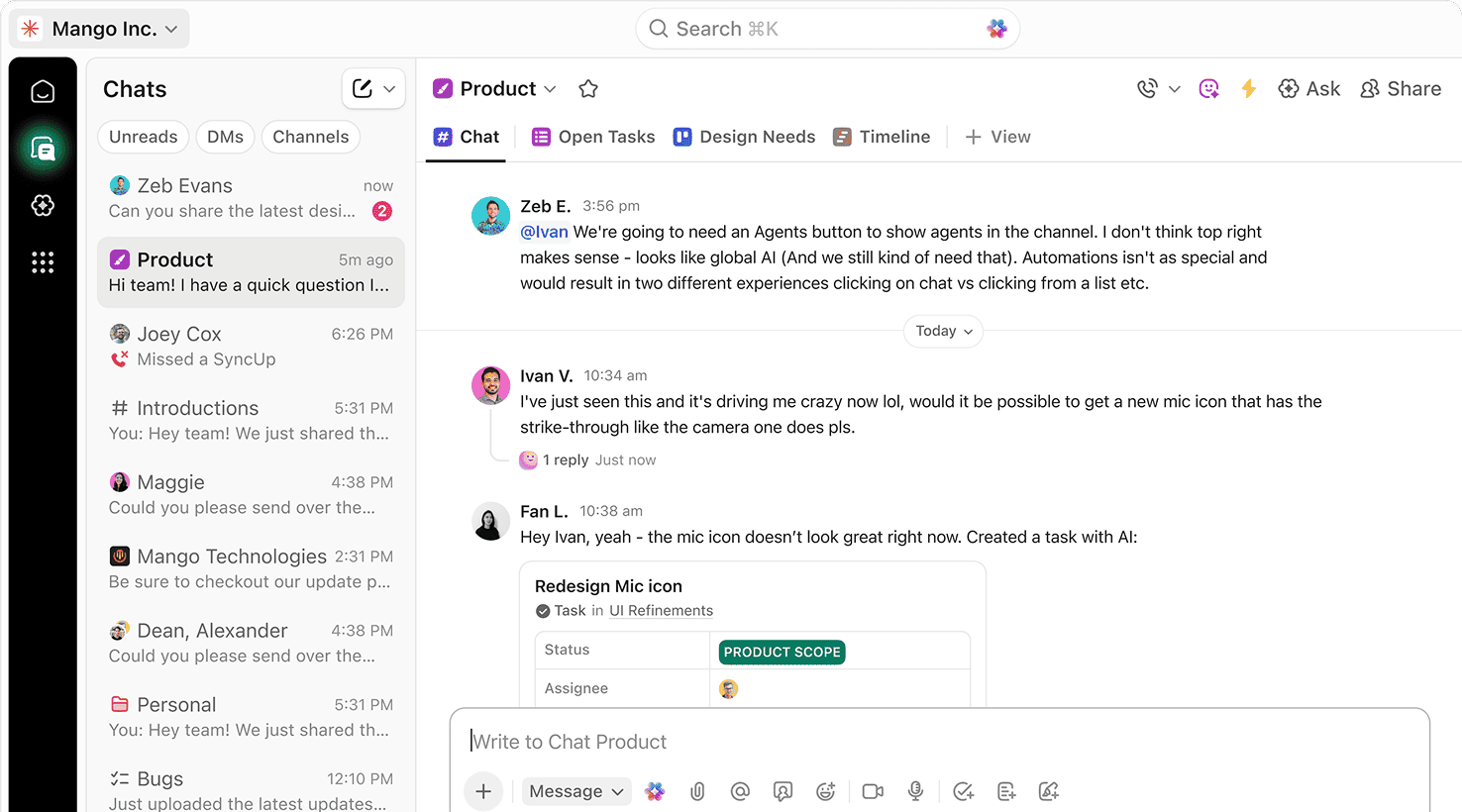Viewport: 1462px width, 812px height.
Task: Click the Share button
Action: tap(1401, 88)
